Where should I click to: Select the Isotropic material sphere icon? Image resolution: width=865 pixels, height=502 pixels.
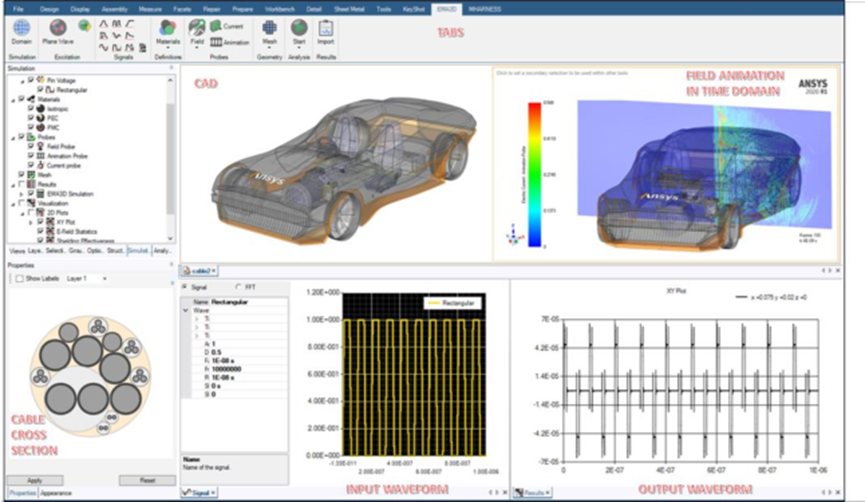40,109
